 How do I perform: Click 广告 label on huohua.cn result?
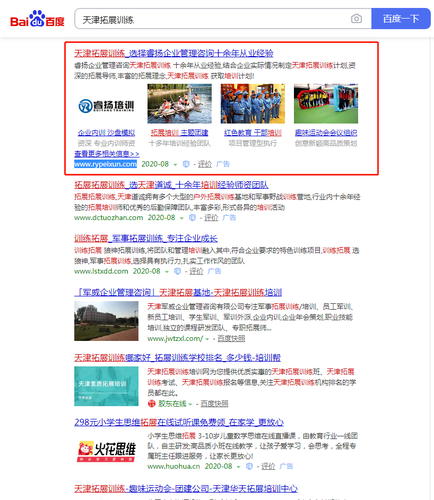tap(286, 466)
